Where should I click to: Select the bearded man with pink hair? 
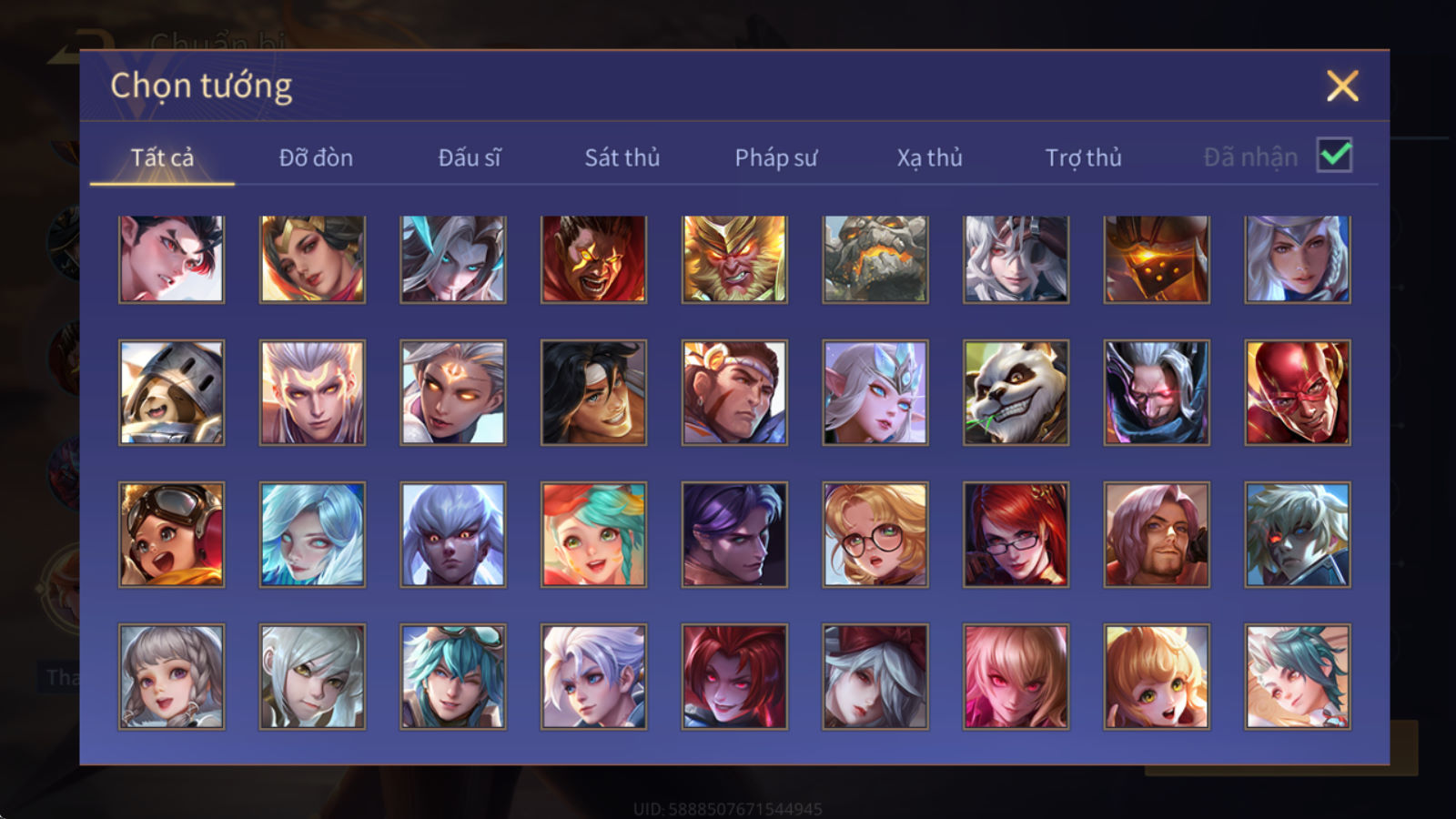(1157, 534)
